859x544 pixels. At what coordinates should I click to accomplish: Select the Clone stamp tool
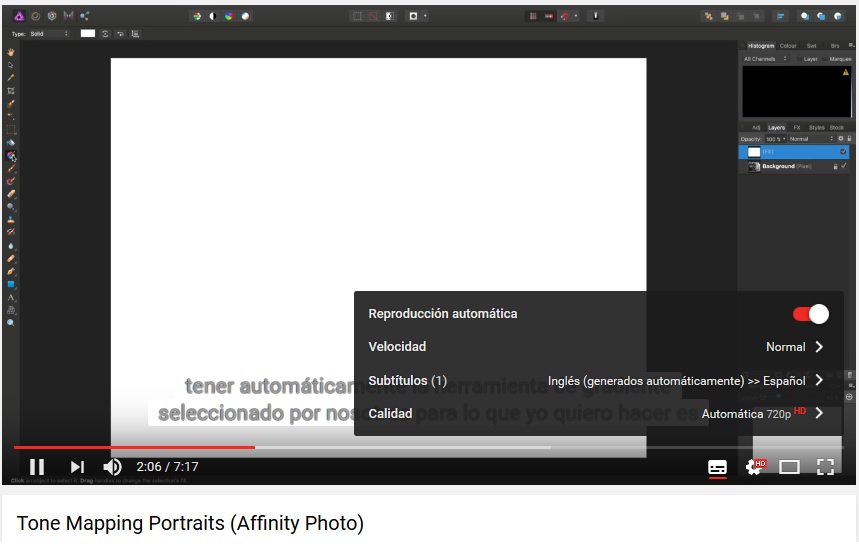point(10,220)
